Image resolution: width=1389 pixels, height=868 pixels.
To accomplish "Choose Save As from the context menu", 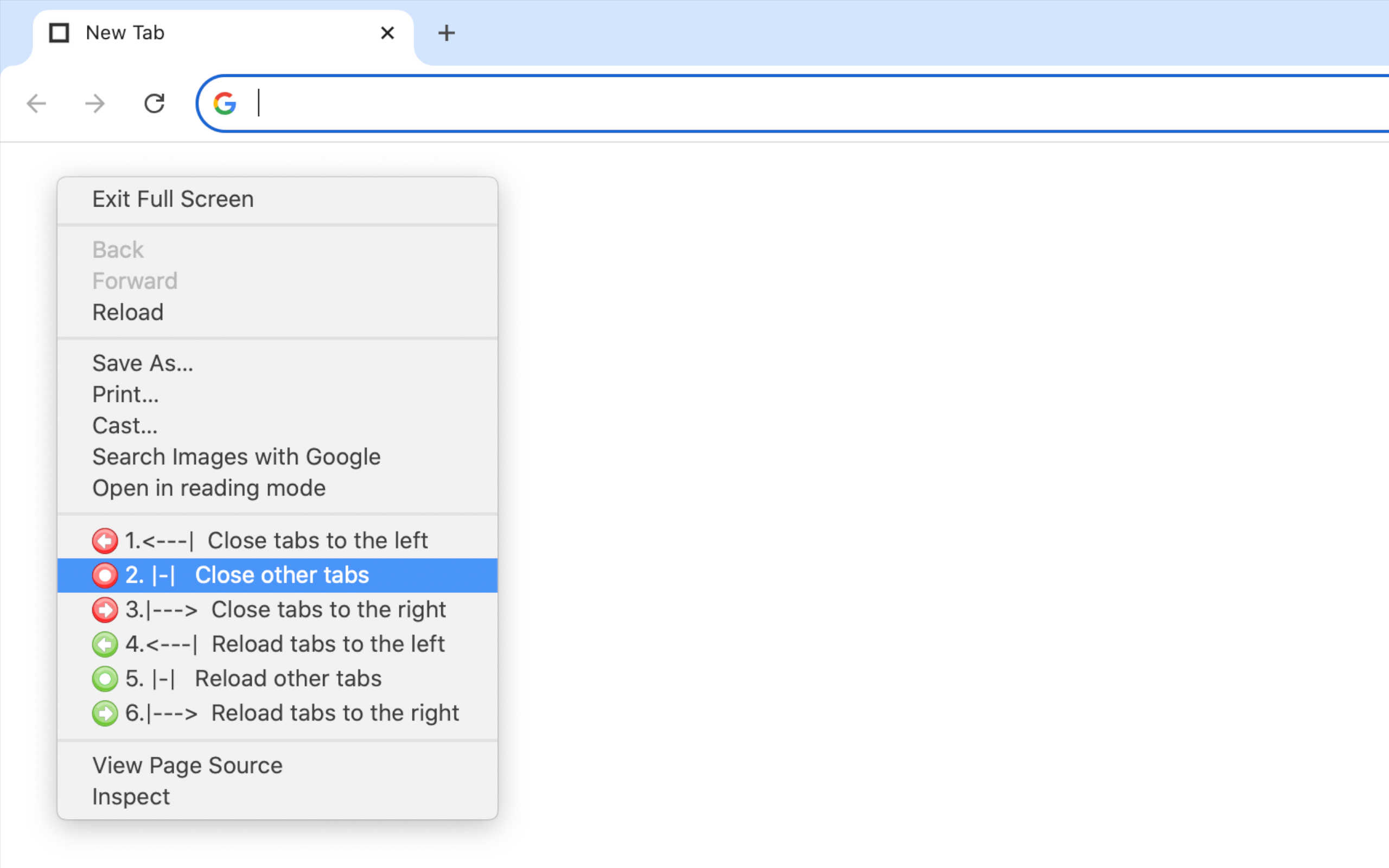I will click(x=142, y=362).
